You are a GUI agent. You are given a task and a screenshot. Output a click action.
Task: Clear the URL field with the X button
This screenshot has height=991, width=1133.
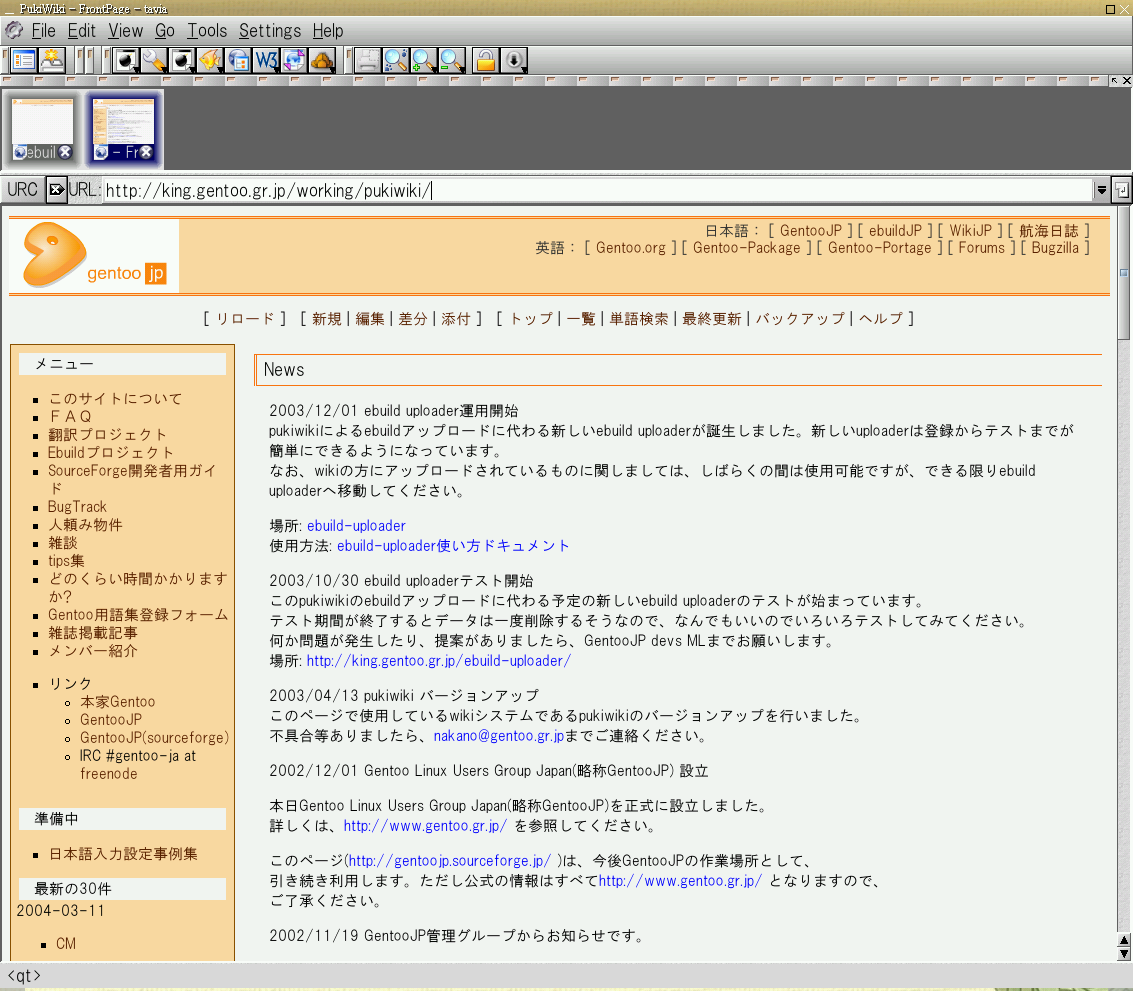click(x=56, y=190)
